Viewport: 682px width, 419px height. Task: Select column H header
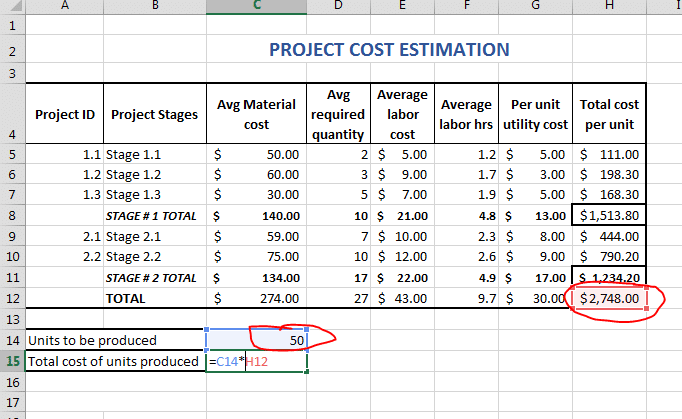[609, 7]
